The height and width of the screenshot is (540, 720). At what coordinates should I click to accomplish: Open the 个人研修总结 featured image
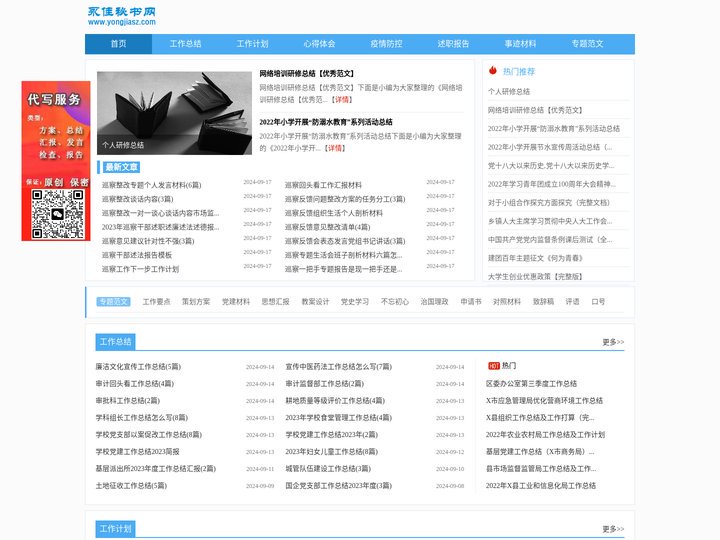pos(174,112)
